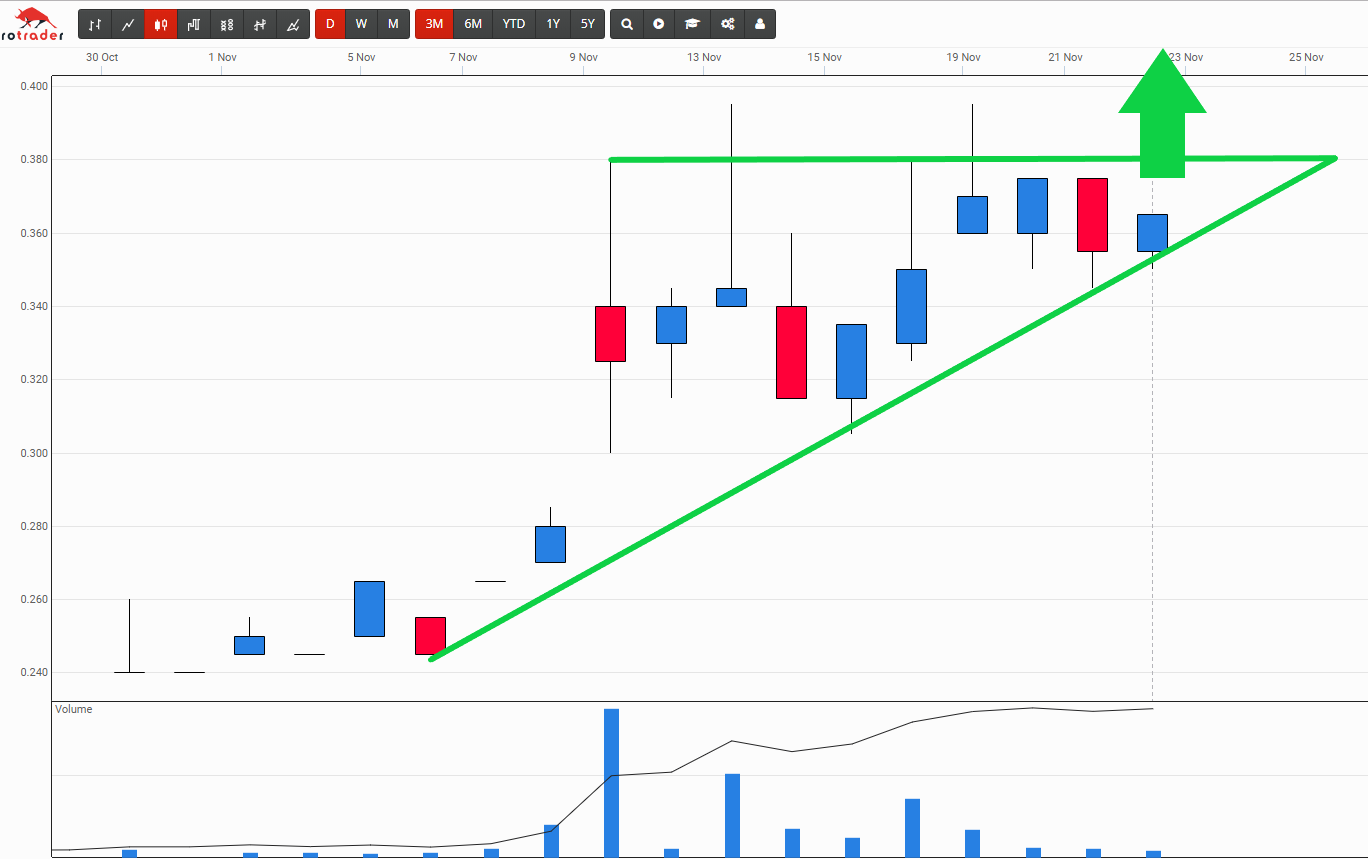Select the candlestick chart type

click(x=161, y=24)
